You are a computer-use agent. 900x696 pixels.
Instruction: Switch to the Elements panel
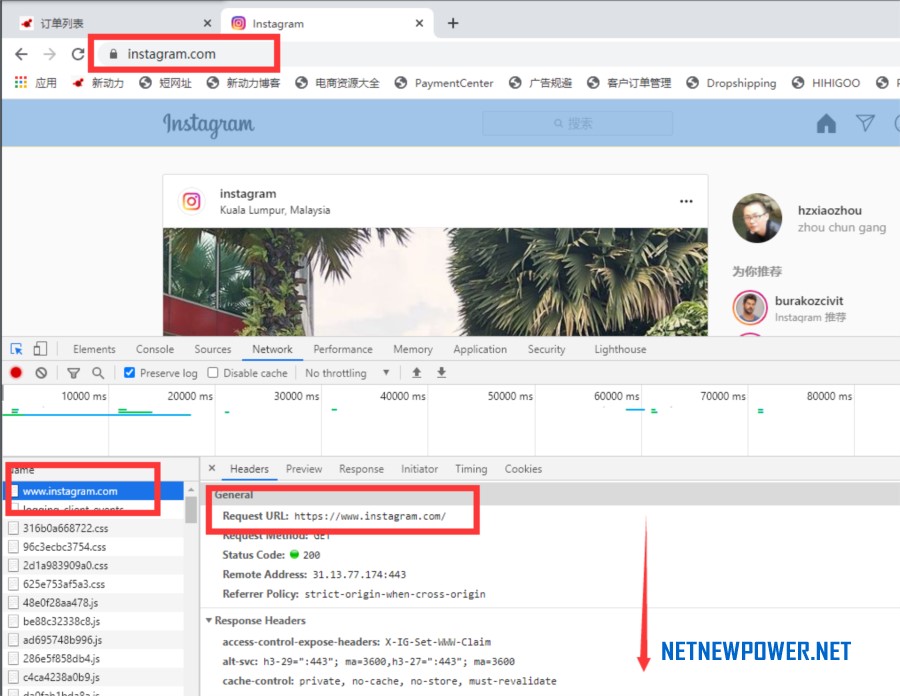click(x=94, y=349)
